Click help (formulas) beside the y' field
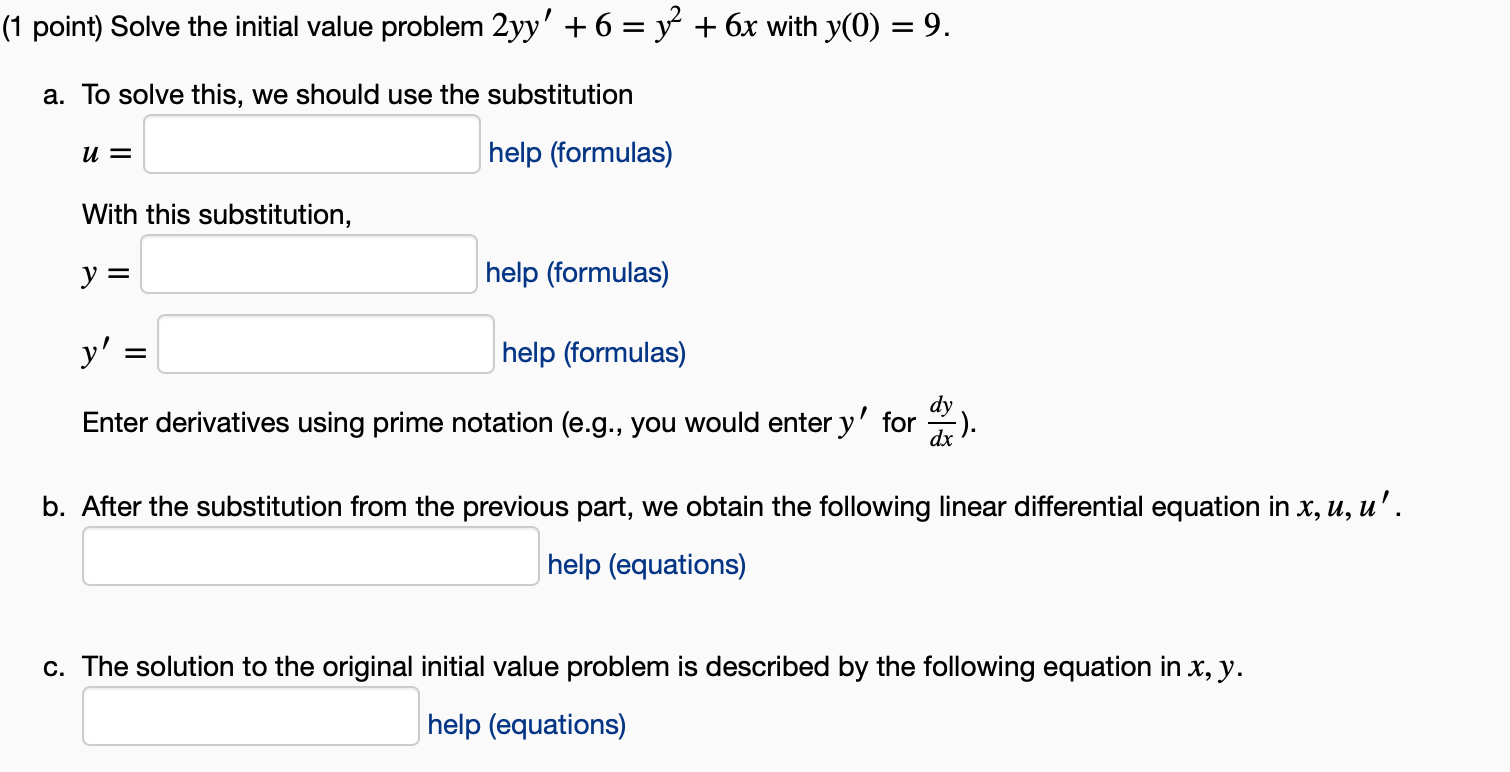The height and width of the screenshot is (772, 1510). tap(592, 352)
